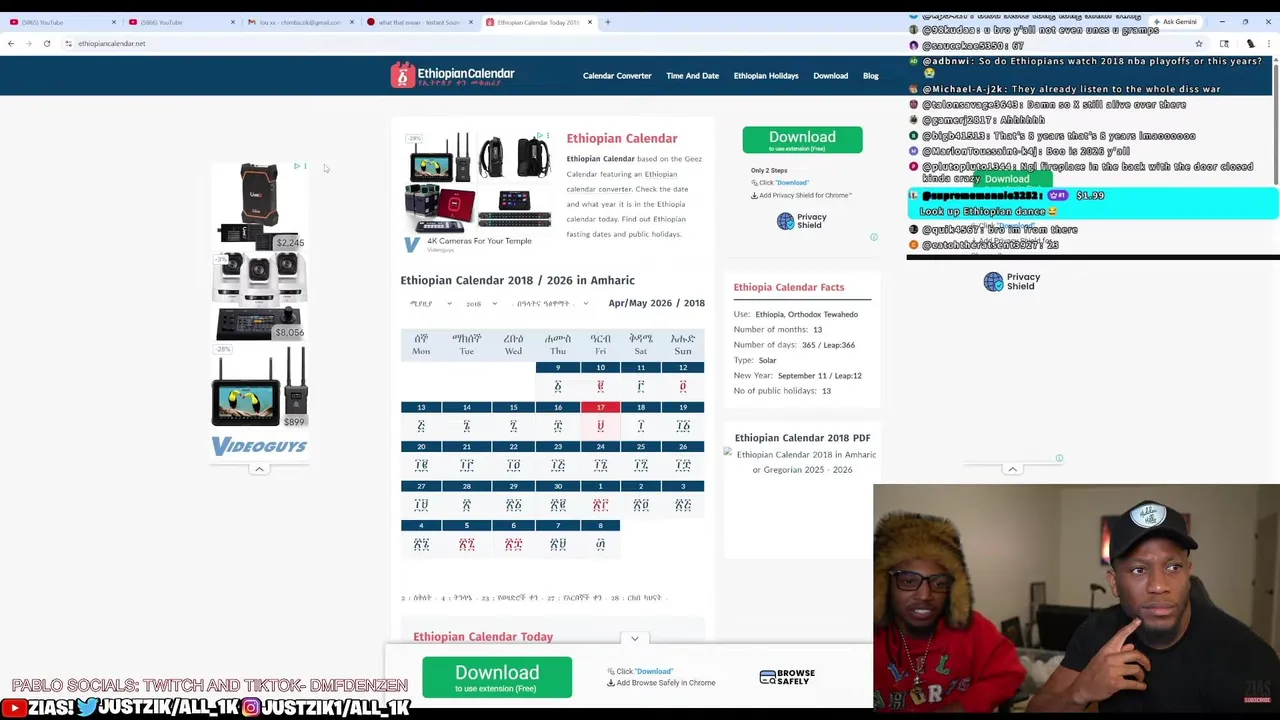Click supremenamie super chat $1.99 message
Viewport: 1280px width, 720px height.
click(1093, 203)
